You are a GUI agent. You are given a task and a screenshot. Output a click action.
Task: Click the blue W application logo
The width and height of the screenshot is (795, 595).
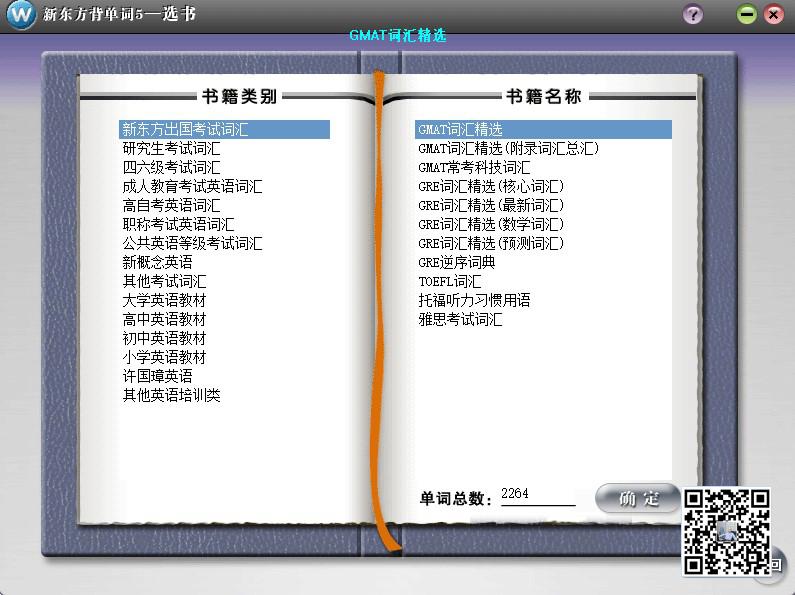point(19,15)
